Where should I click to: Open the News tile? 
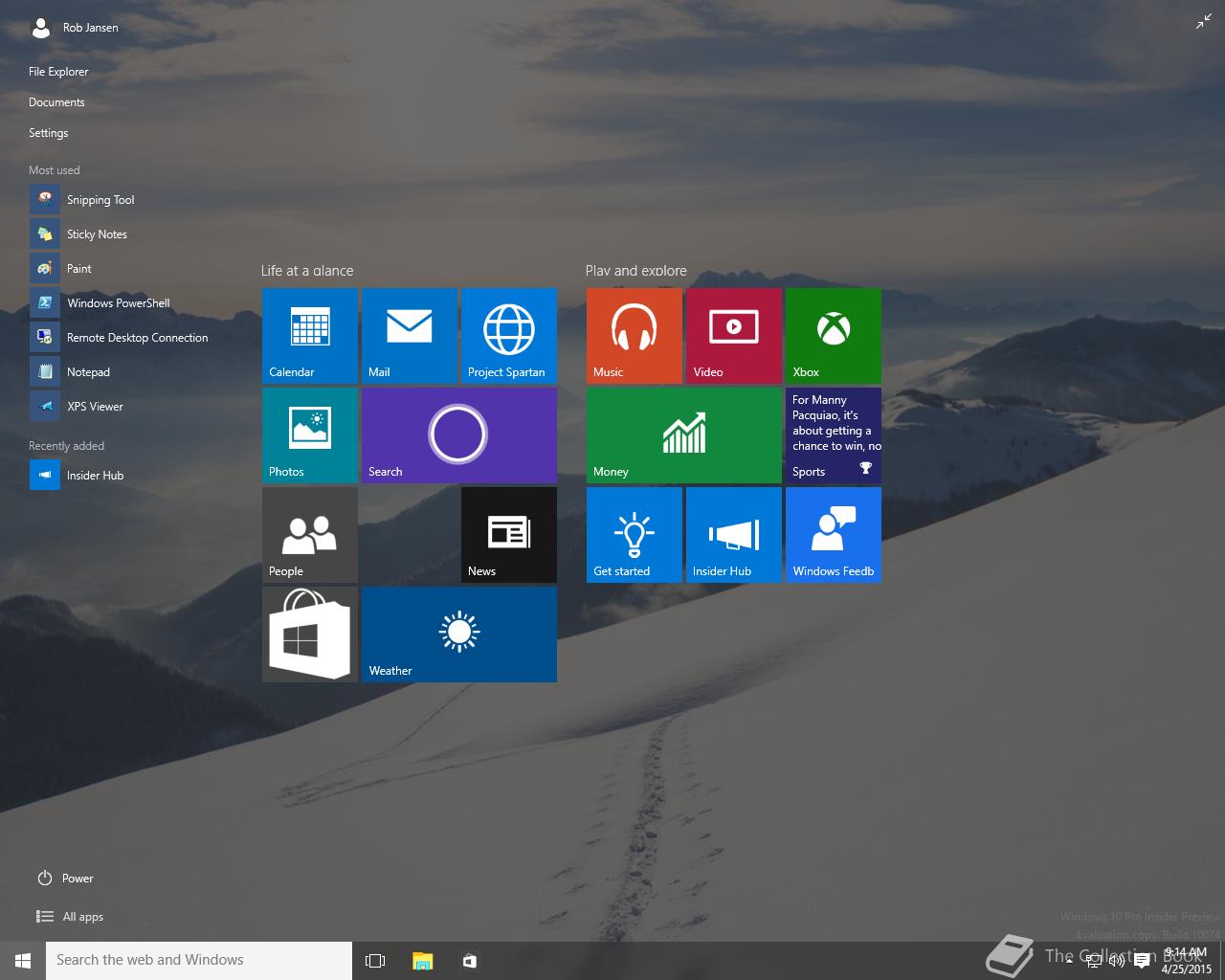(x=509, y=535)
